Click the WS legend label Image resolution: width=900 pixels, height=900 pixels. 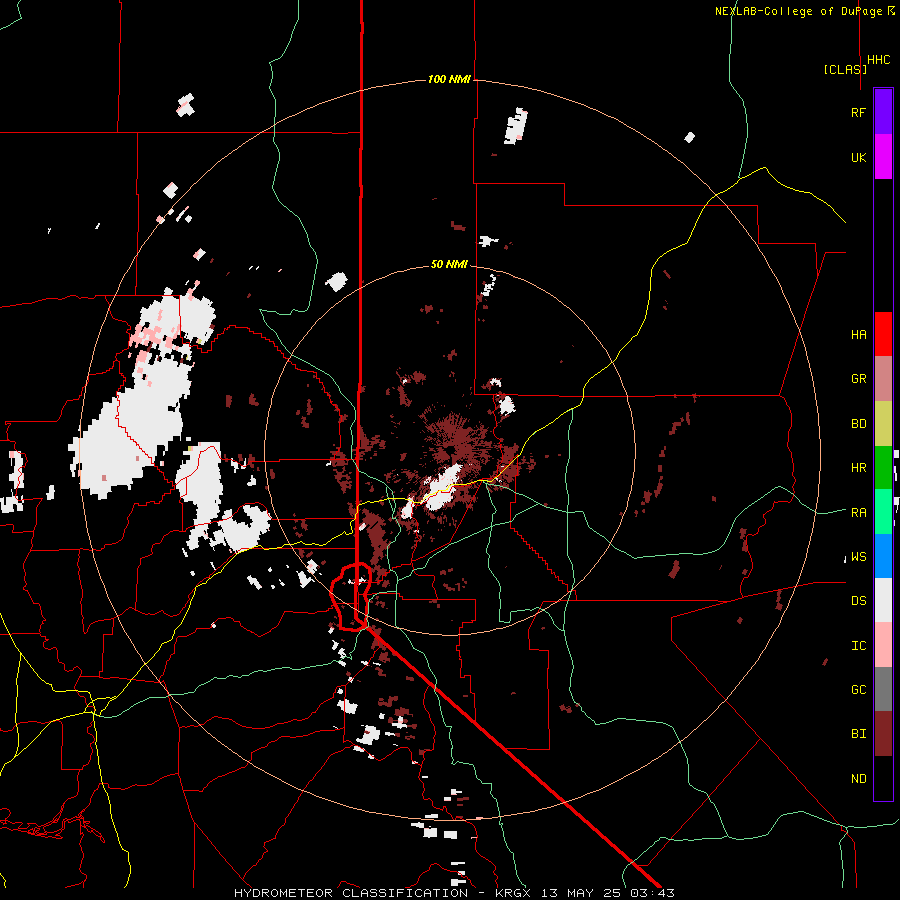(x=859, y=557)
